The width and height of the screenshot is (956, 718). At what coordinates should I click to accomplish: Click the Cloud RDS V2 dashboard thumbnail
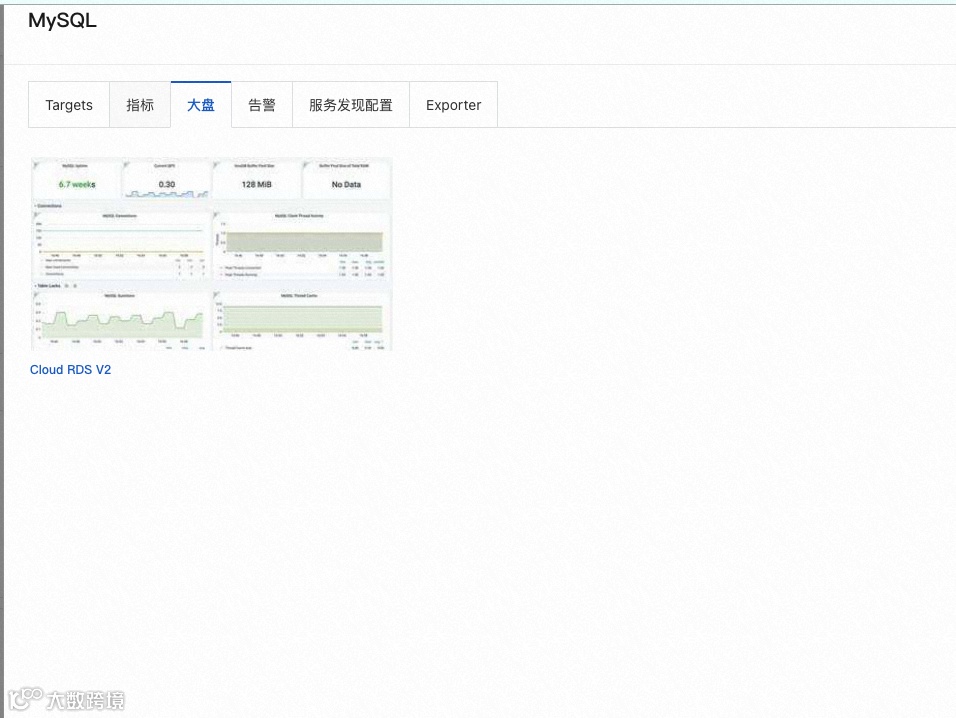click(212, 254)
